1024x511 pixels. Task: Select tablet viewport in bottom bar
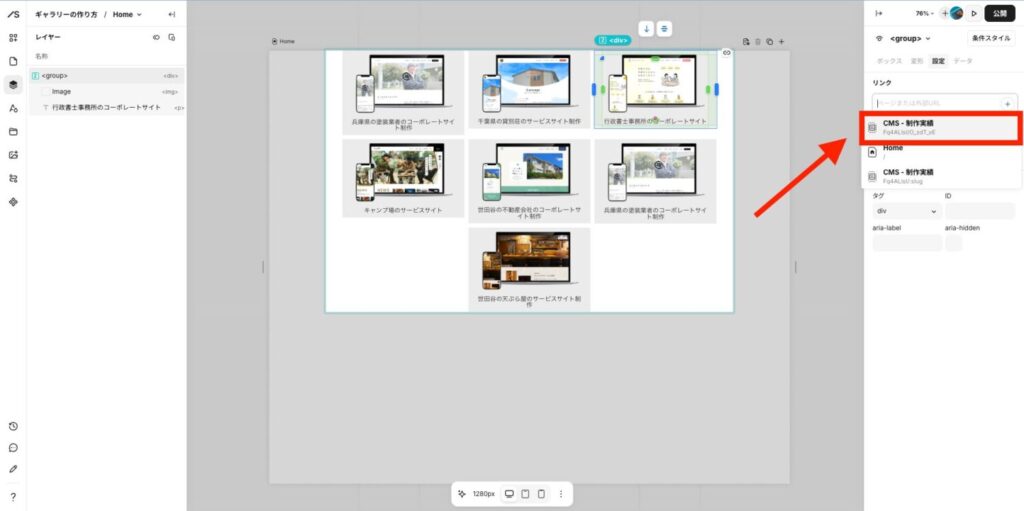[x=525, y=494]
